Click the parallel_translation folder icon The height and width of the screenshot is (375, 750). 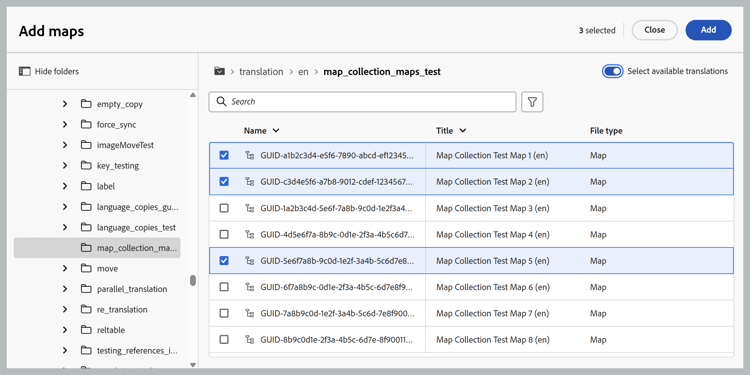(x=86, y=289)
